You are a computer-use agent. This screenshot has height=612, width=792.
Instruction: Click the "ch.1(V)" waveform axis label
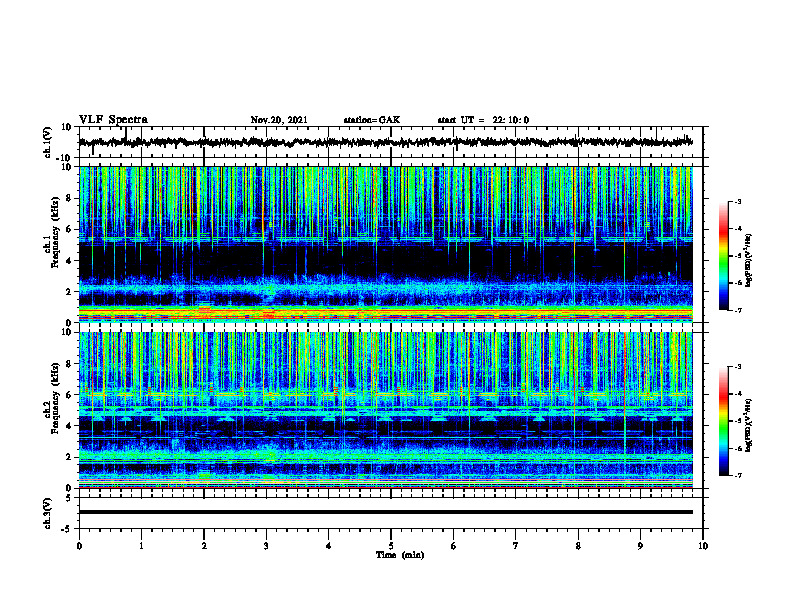click(x=48, y=142)
